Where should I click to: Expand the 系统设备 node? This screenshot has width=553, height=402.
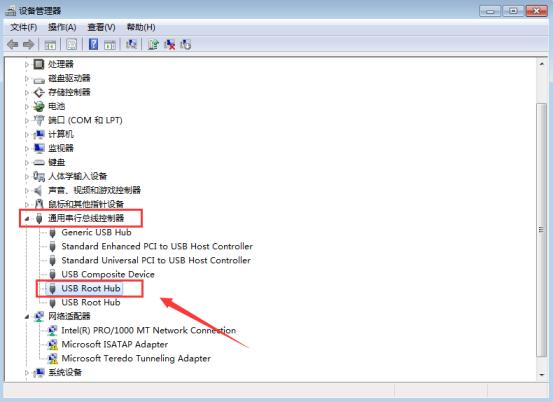pyautogui.click(x=26, y=372)
